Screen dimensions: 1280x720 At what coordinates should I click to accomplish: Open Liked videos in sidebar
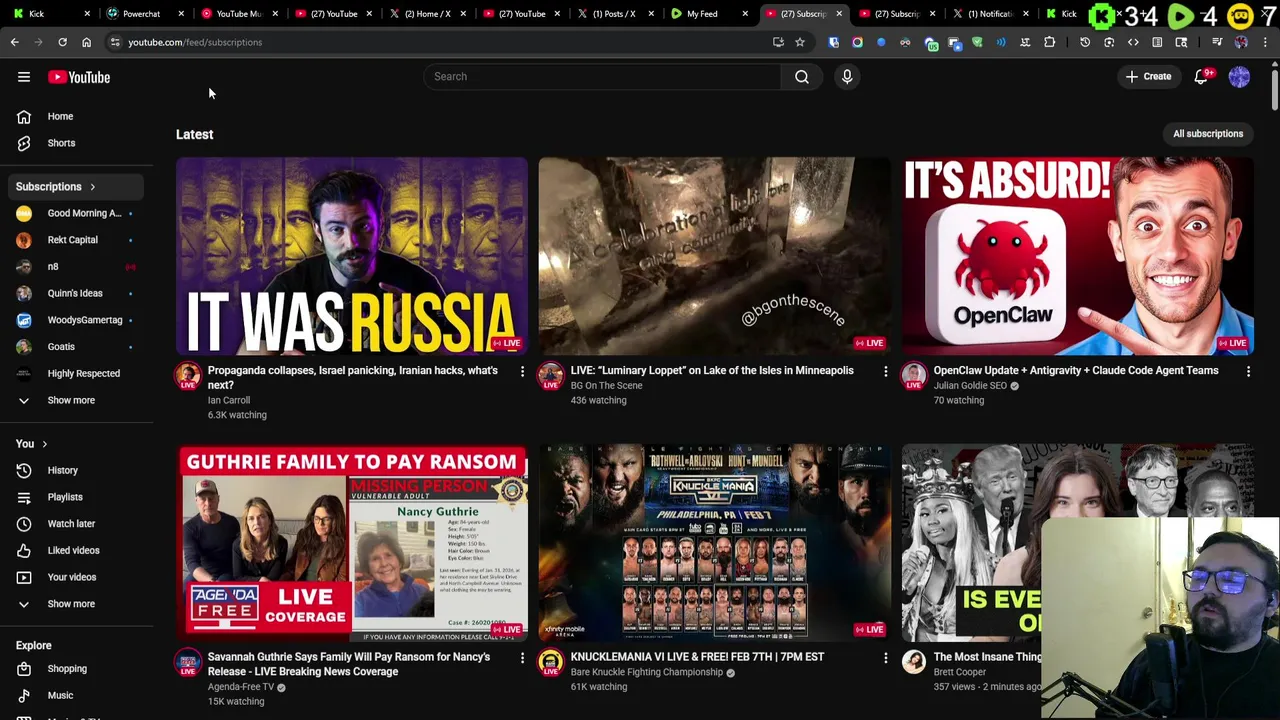click(76, 550)
